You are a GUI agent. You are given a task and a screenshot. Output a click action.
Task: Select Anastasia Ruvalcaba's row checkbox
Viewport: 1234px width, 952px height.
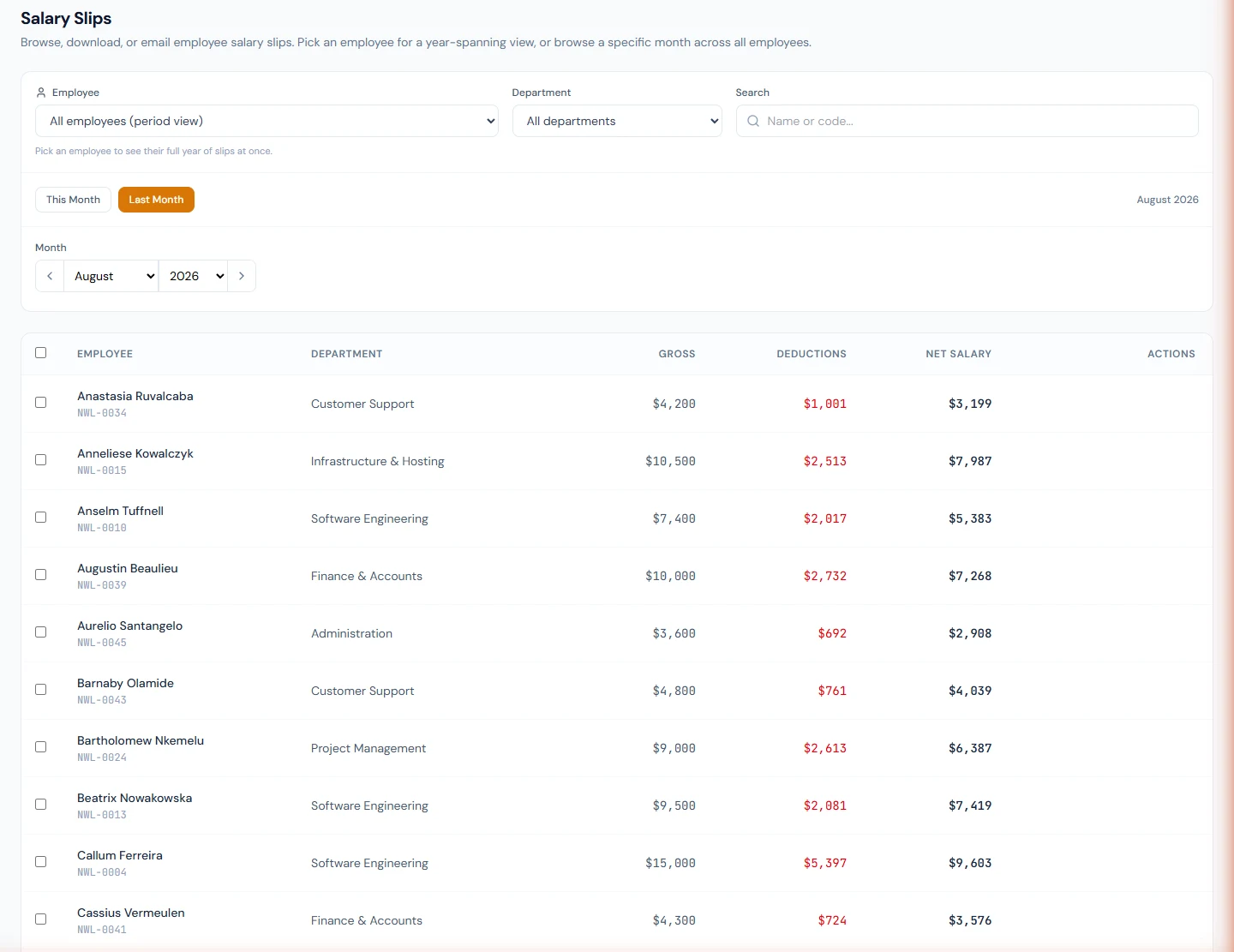point(40,403)
